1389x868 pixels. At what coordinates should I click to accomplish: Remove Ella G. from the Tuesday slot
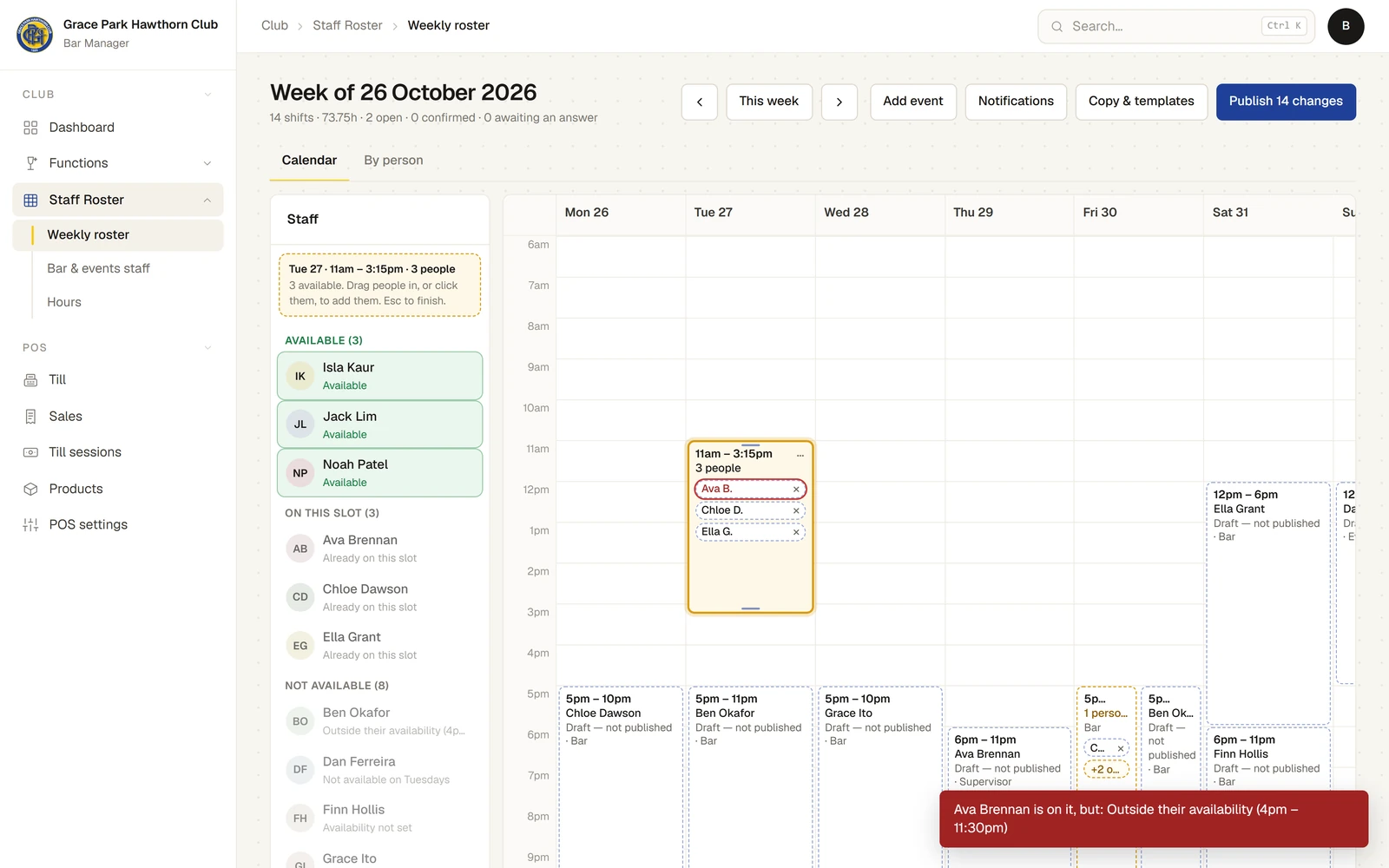click(796, 532)
